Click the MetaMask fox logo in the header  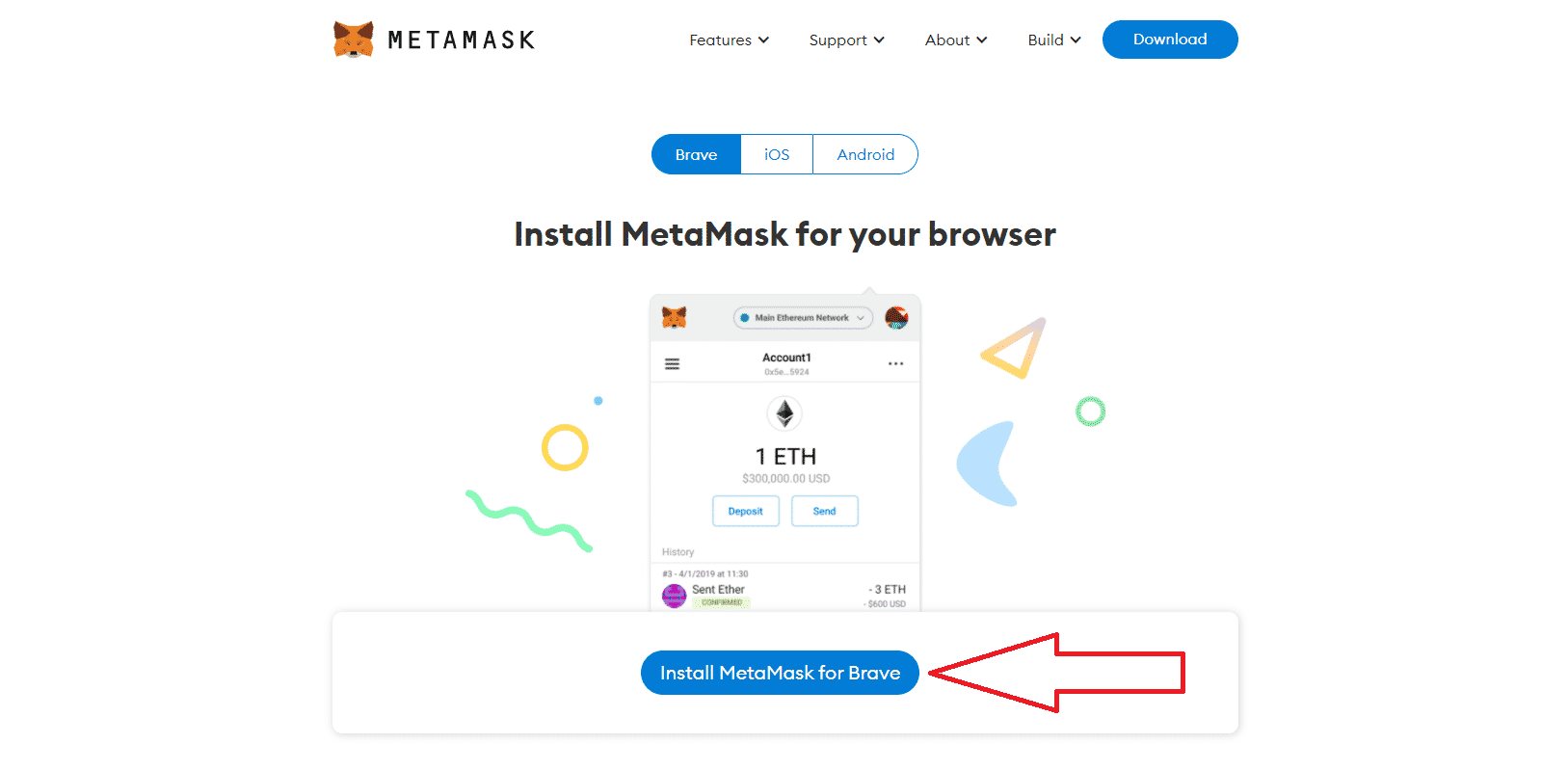(x=353, y=39)
